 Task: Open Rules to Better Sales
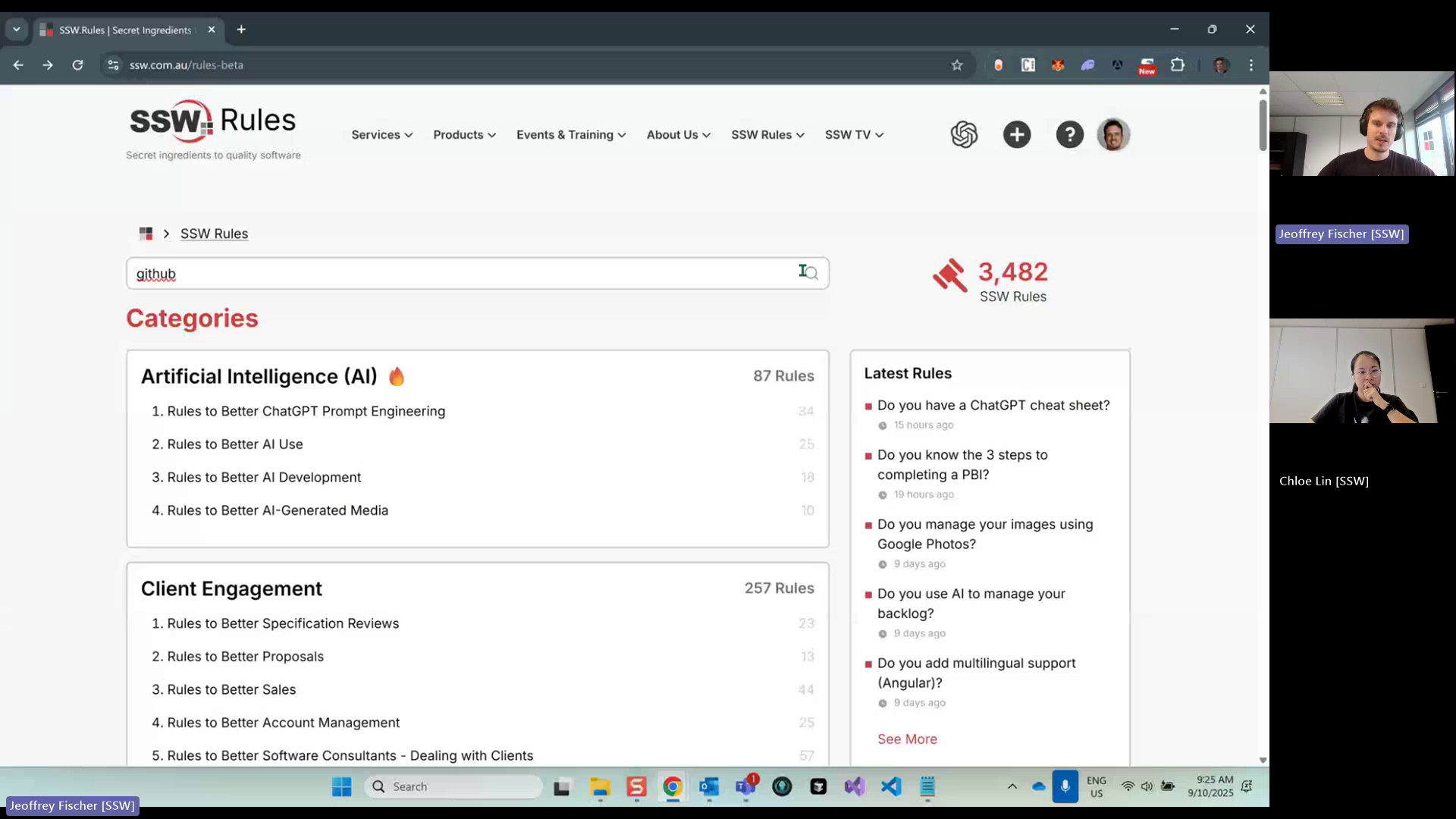tap(231, 690)
